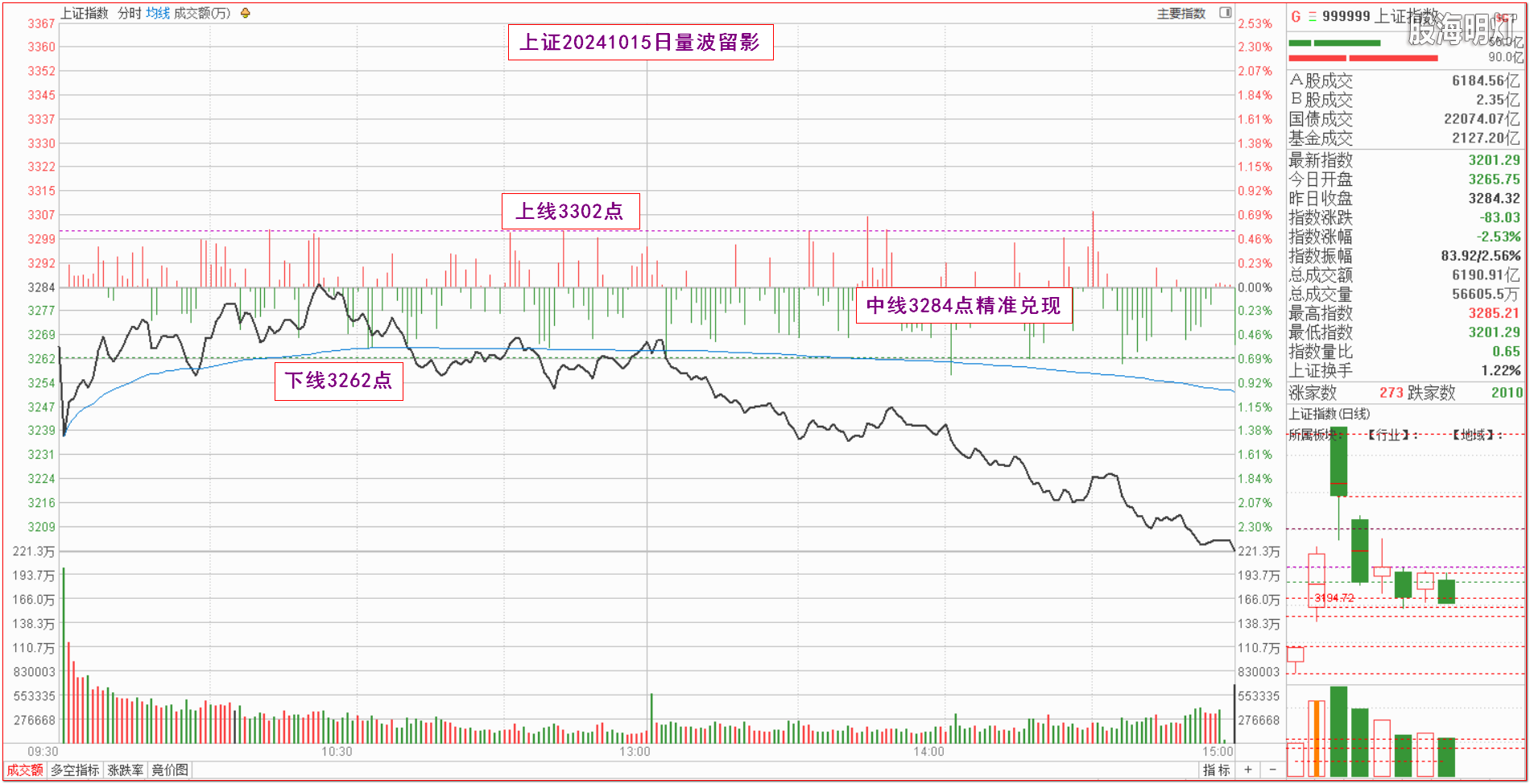Click the 0.00% right axis label
The image size is (1530, 784).
[x=1255, y=287]
